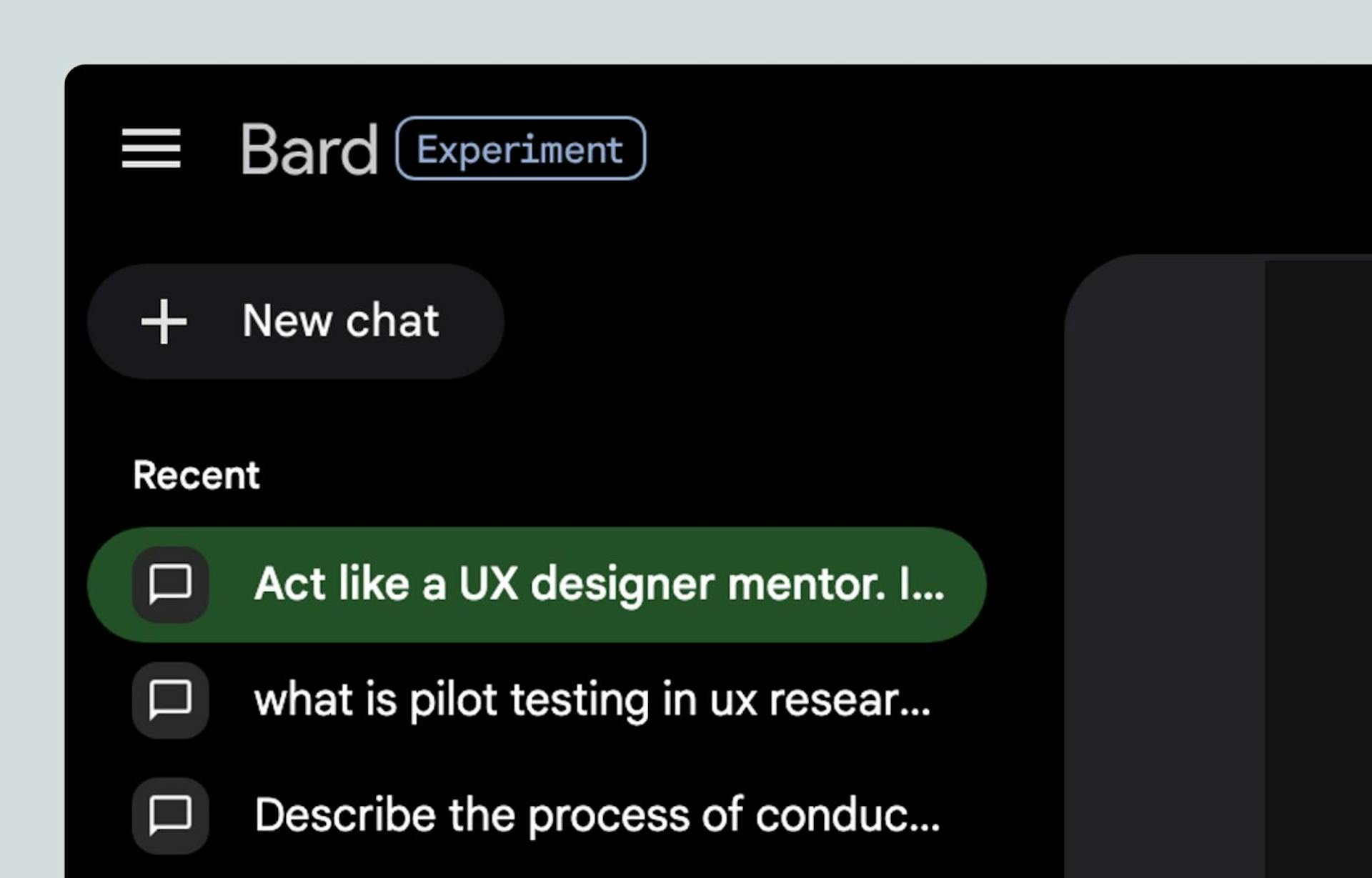Click the plus icon for new chat
The width and height of the screenshot is (1372, 878).
click(x=164, y=321)
